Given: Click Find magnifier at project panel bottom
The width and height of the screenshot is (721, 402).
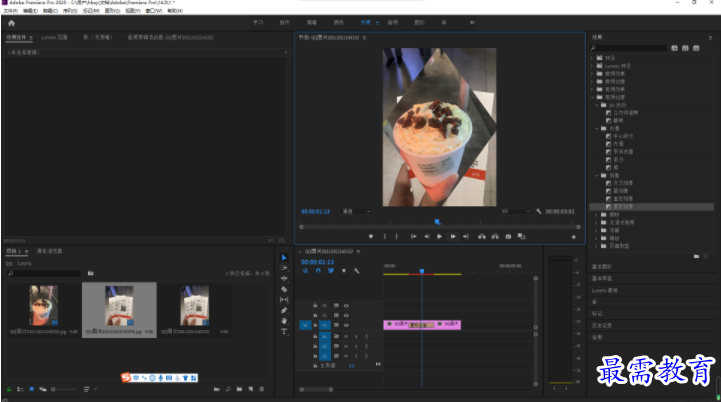Looking at the screenshot, I should tap(228, 389).
